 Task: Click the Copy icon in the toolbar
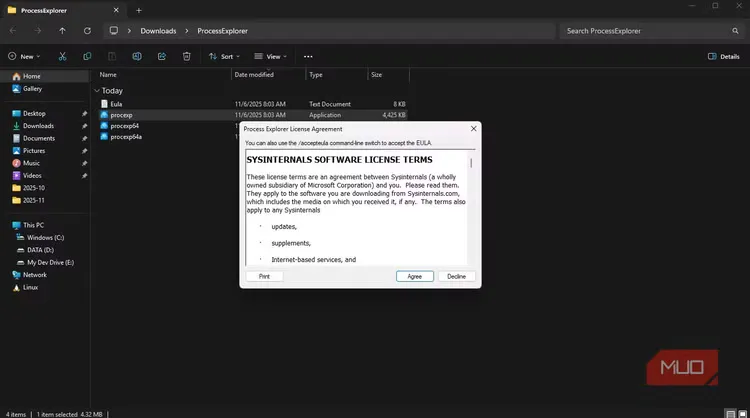click(x=87, y=56)
